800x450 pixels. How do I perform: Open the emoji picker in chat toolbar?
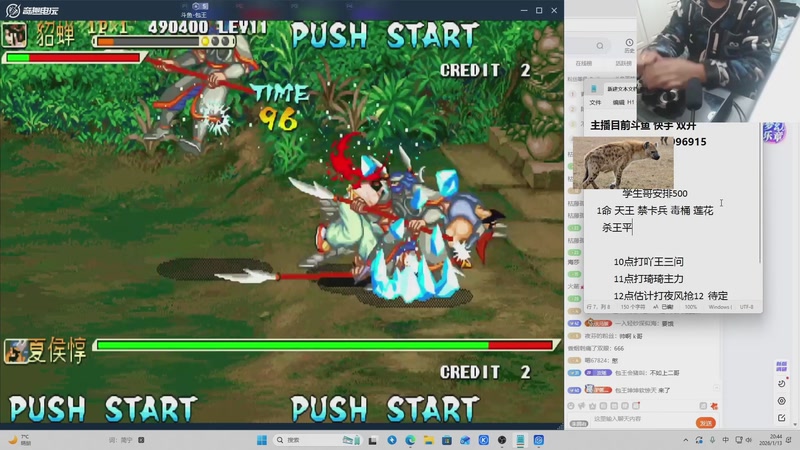click(571, 406)
